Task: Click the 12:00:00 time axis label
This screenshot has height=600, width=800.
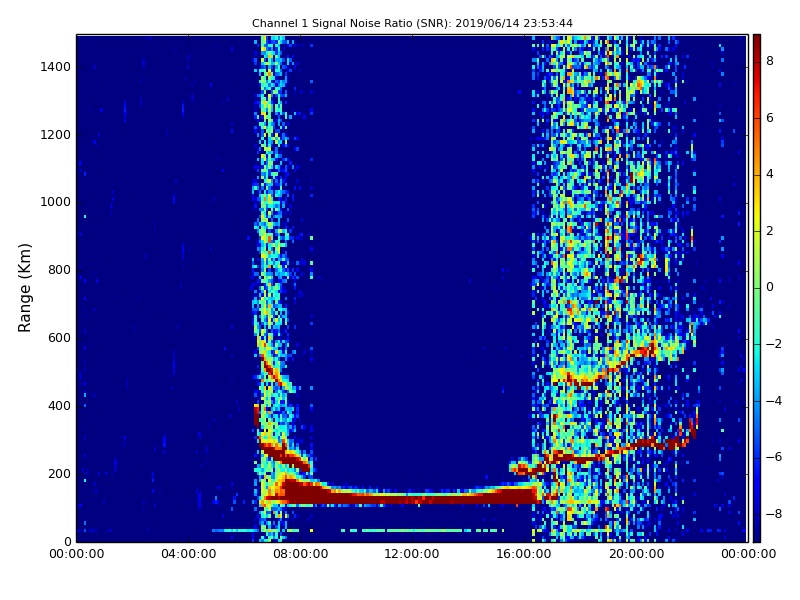Action: tap(412, 554)
